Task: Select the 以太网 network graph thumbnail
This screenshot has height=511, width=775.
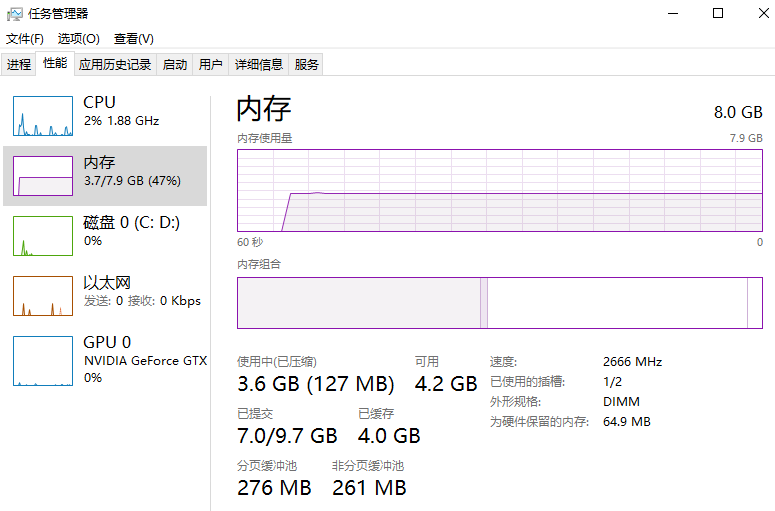Action: click(43, 296)
